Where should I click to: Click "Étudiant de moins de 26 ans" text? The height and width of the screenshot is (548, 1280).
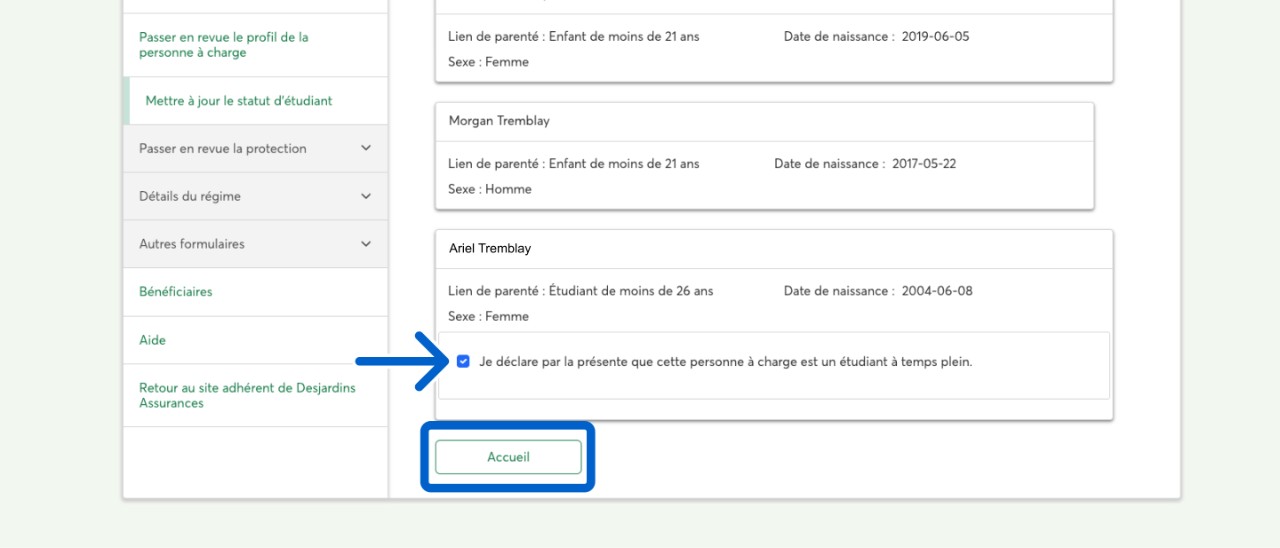pyautogui.click(x=630, y=291)
